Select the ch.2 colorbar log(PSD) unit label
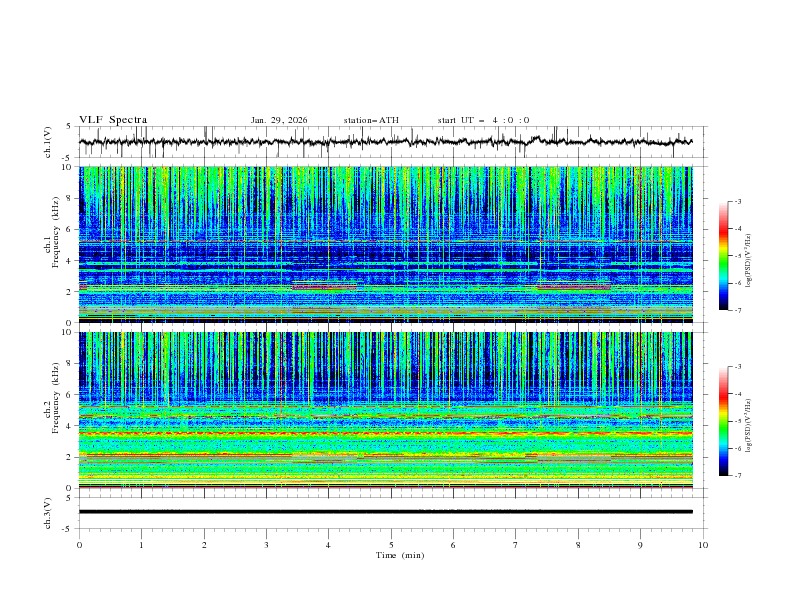Screen dimensions: 792x612 point(749,426)
